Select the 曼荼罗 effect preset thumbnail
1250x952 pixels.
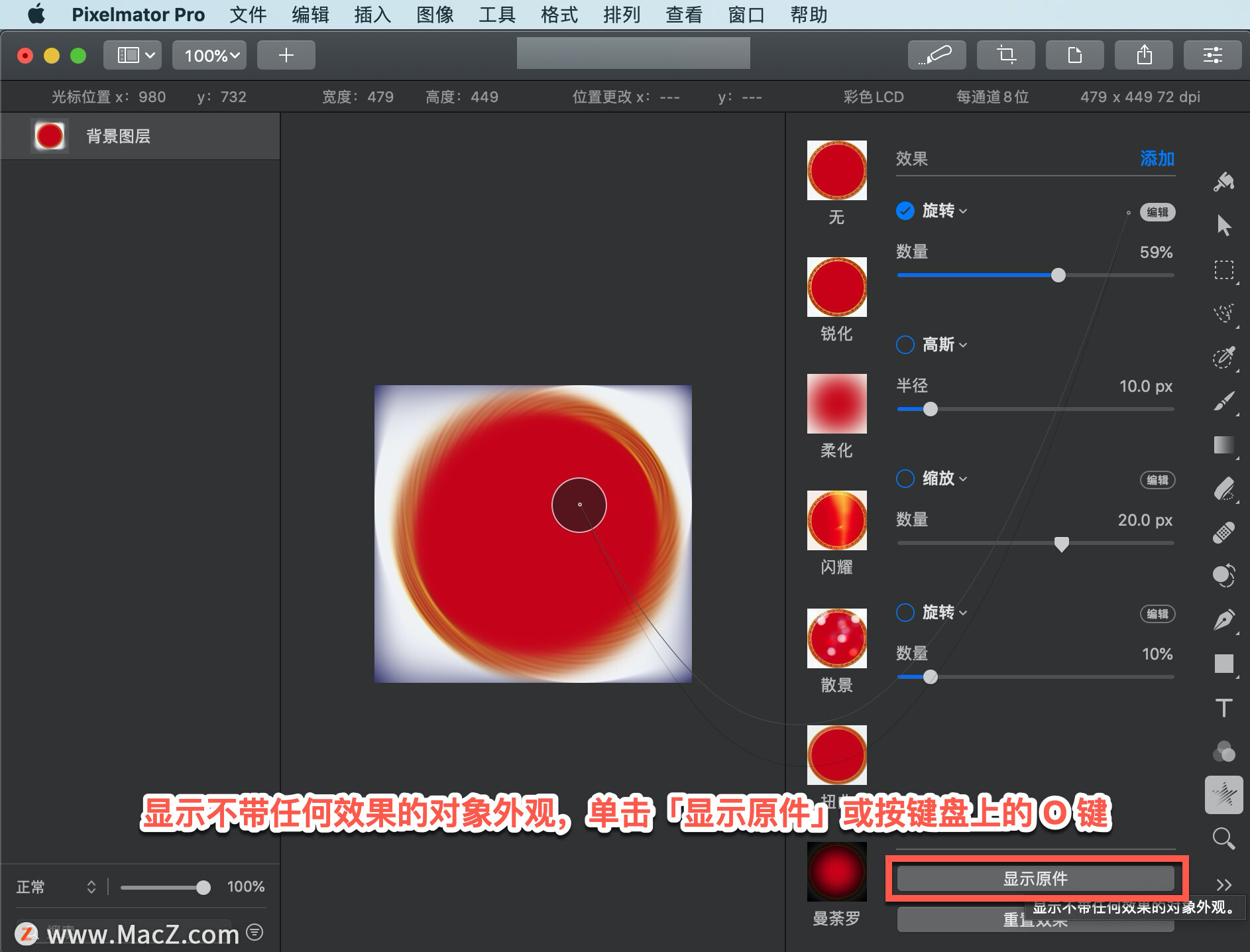pyautogui.click(x=836, y=872)
